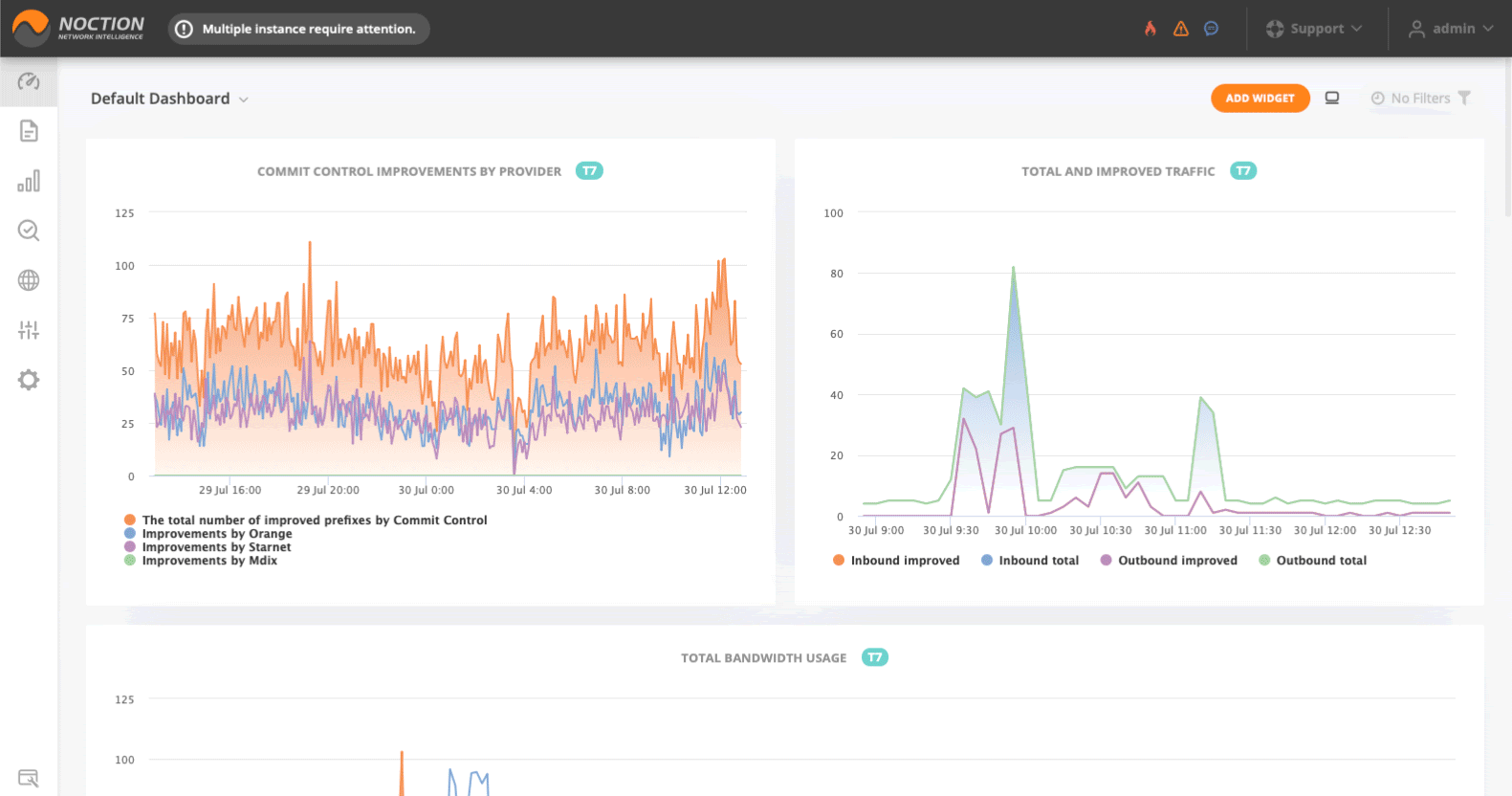Click Multiple instance require attention notification

(299, 29)
